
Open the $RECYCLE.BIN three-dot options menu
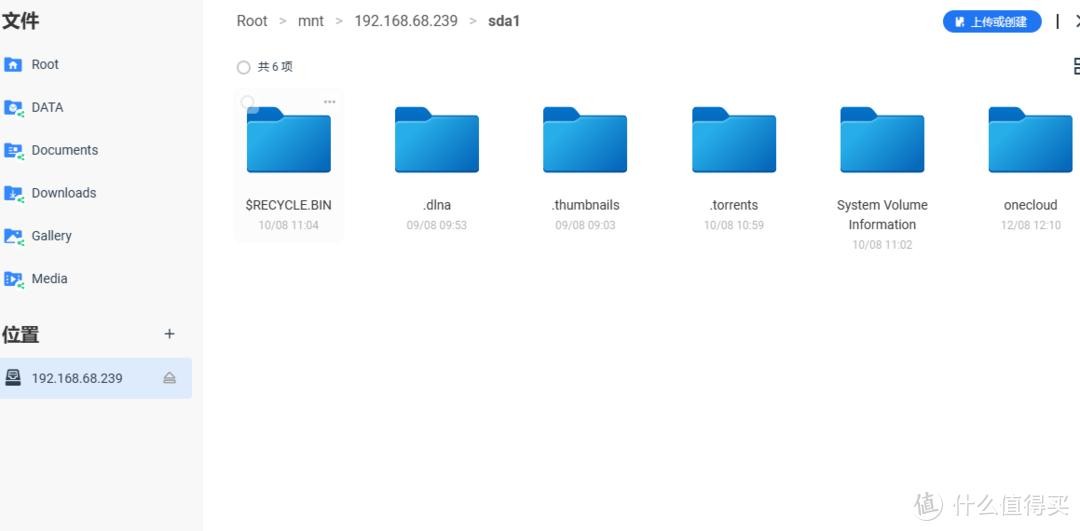point(329,102)
